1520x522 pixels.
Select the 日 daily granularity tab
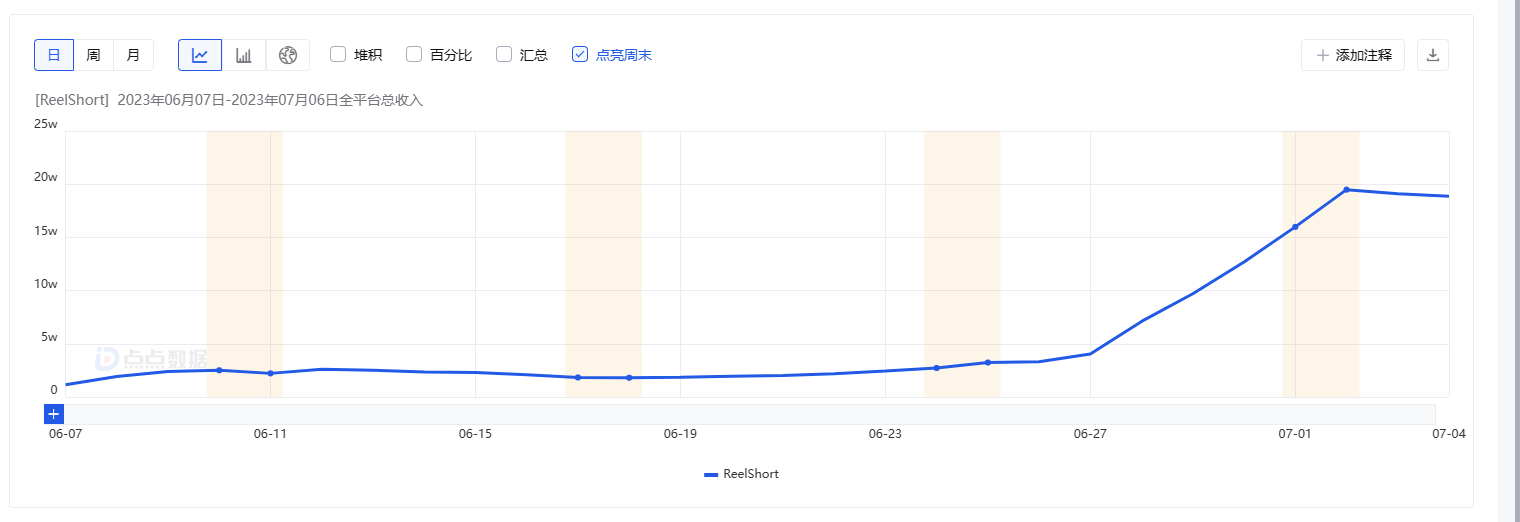click(x=54, y=55)
